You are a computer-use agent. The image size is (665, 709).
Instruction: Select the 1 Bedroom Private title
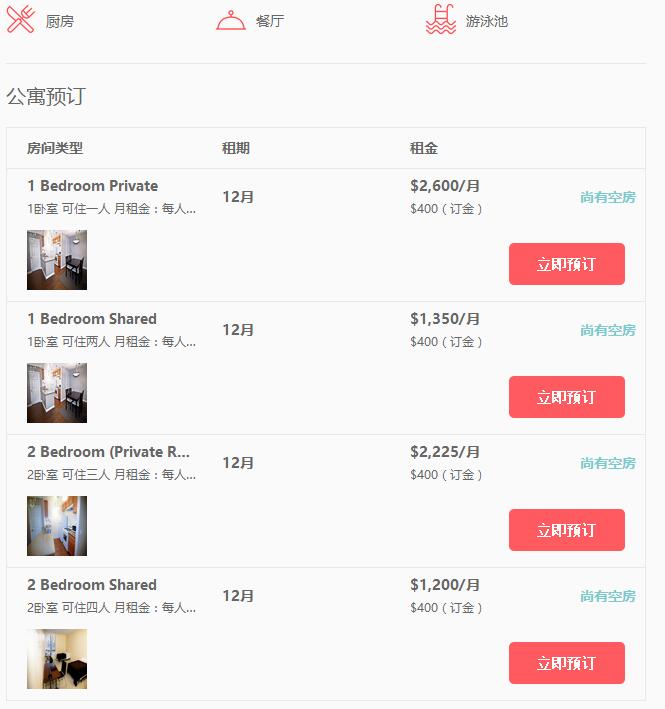point(92,186)
